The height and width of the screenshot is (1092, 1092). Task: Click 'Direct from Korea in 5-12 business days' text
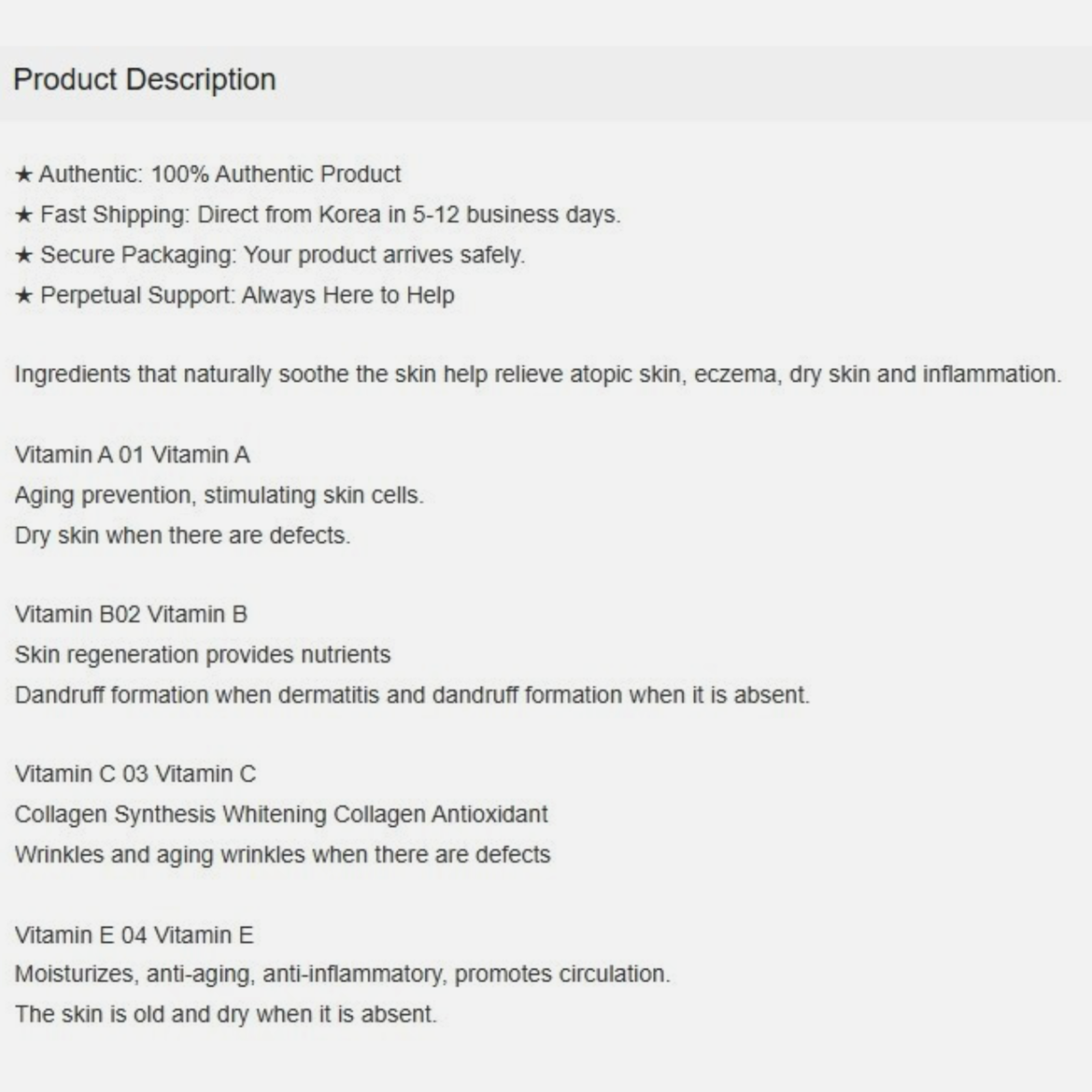[409, 215]
